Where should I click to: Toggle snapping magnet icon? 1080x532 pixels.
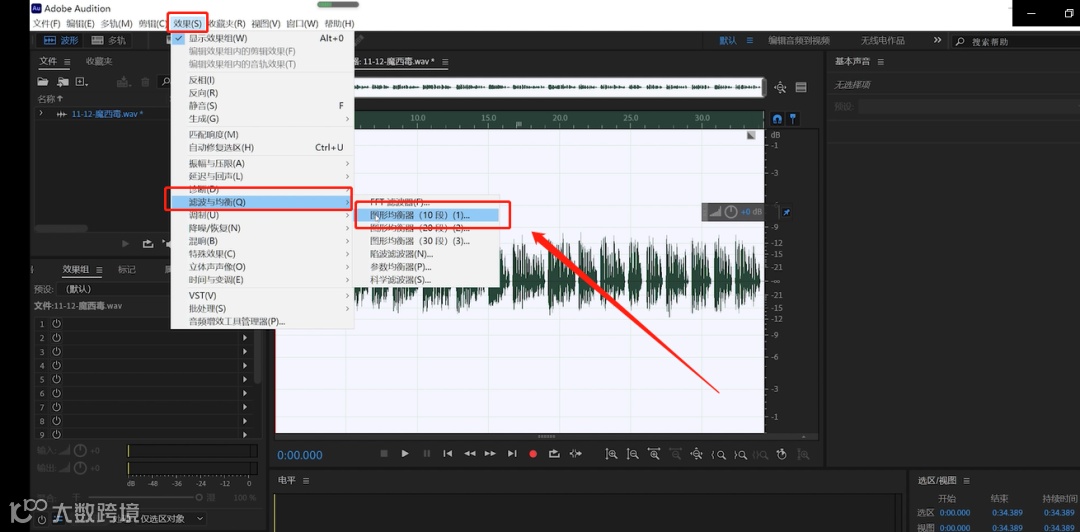[x=778, y=119]
